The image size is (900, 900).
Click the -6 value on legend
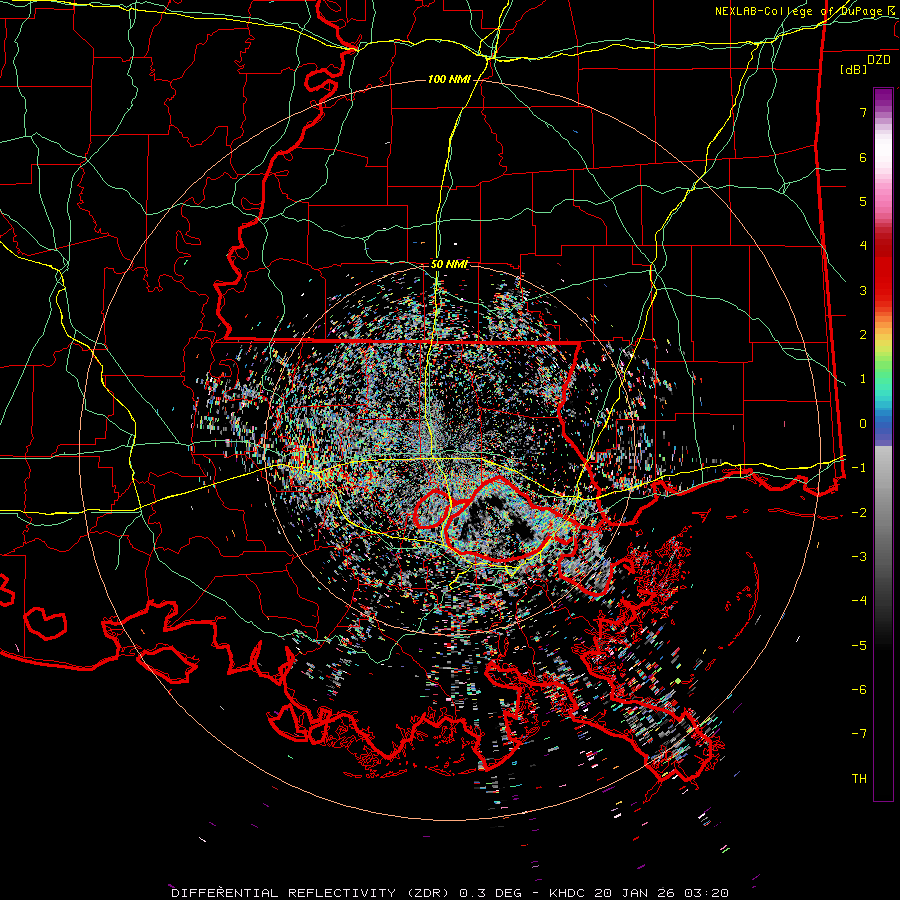tap(859, 690)
